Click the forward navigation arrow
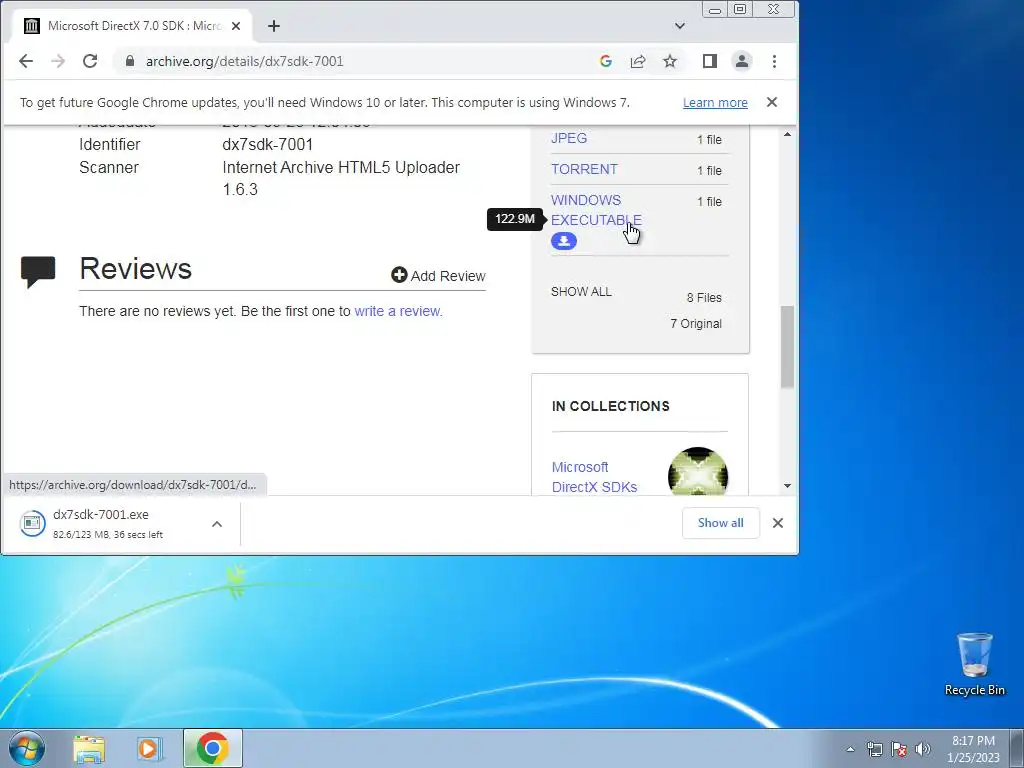The width and height of the screenshot is (1024, 768). coord(58,61)
